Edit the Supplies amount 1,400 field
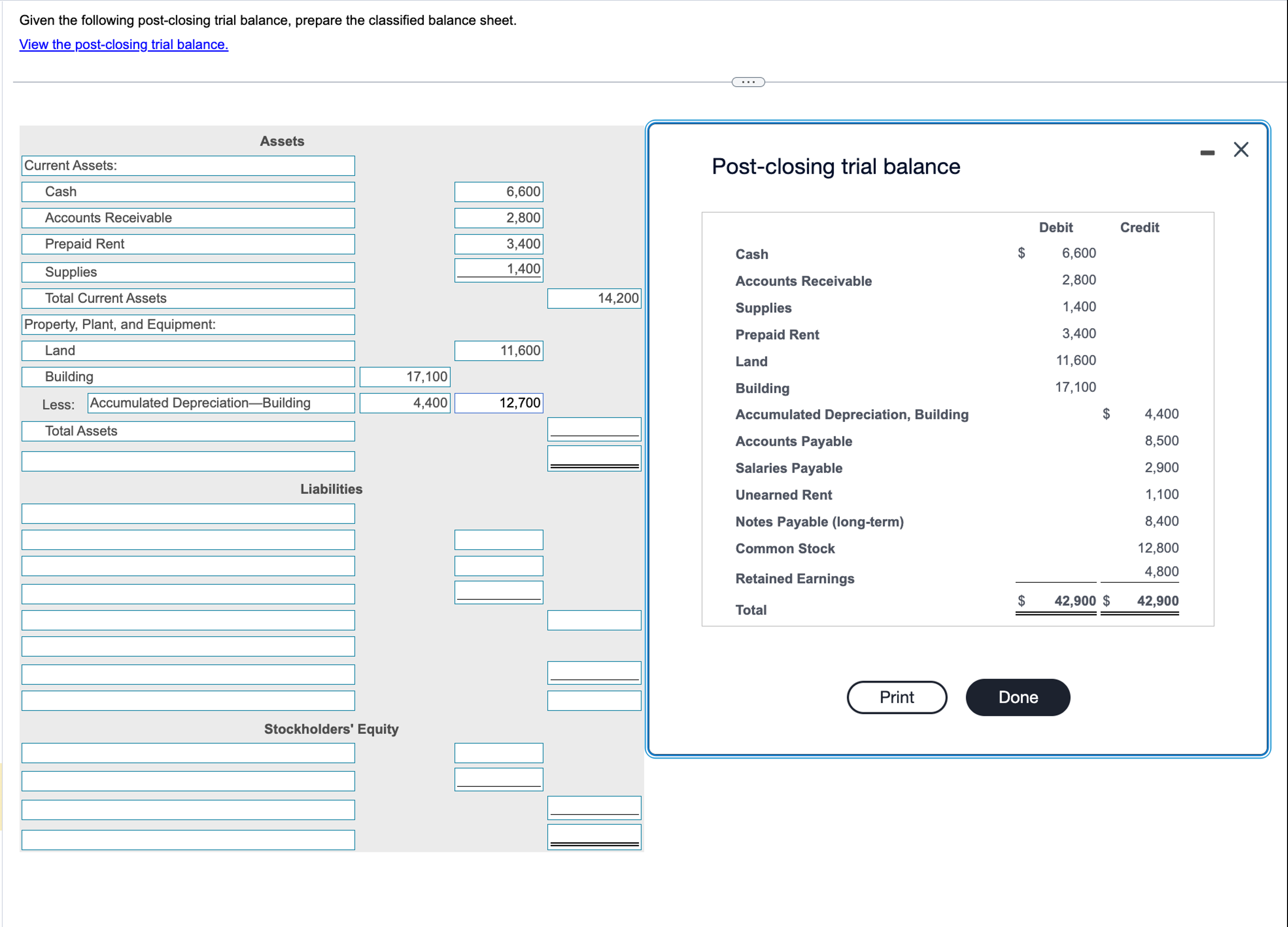 pyautogui.click(x=499, y=270)
